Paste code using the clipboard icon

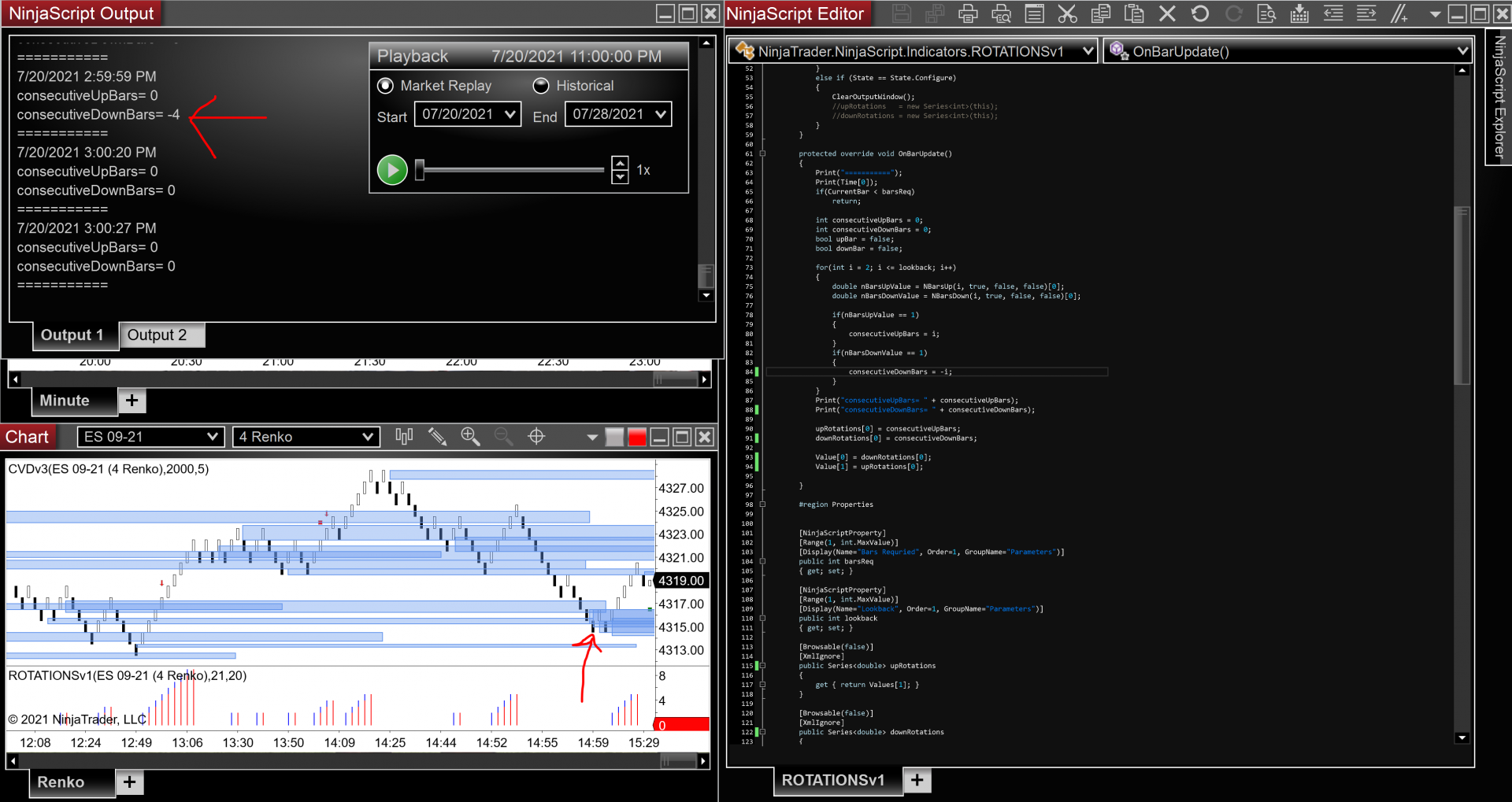tap(1134, 13)
